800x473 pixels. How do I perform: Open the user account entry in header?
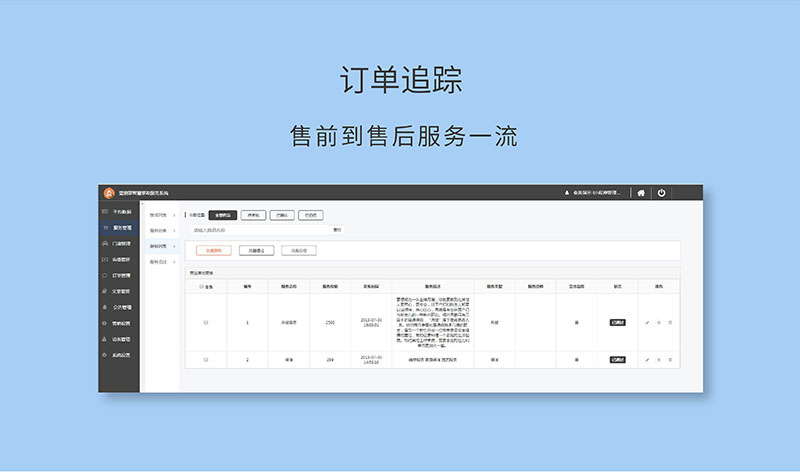[592, 193]
